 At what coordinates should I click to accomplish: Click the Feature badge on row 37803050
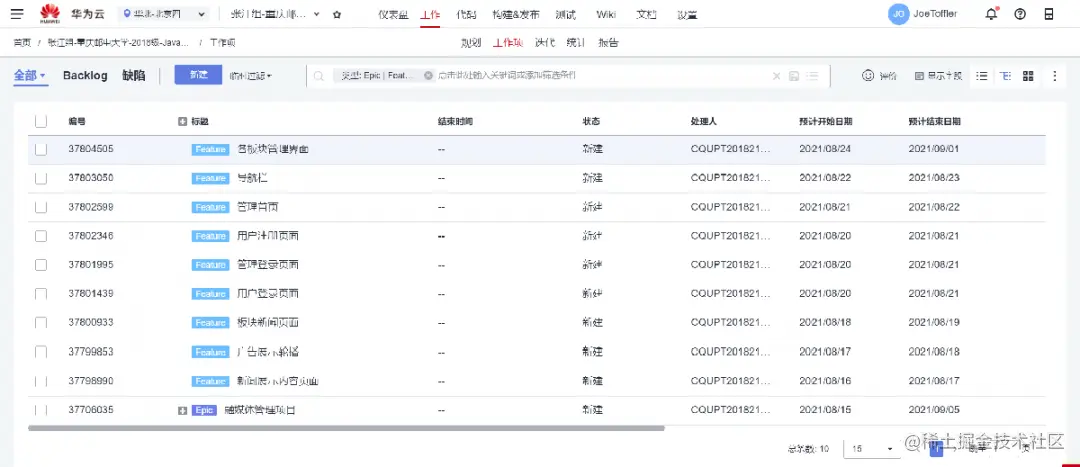pyautogui.click(x=210, y=178)
